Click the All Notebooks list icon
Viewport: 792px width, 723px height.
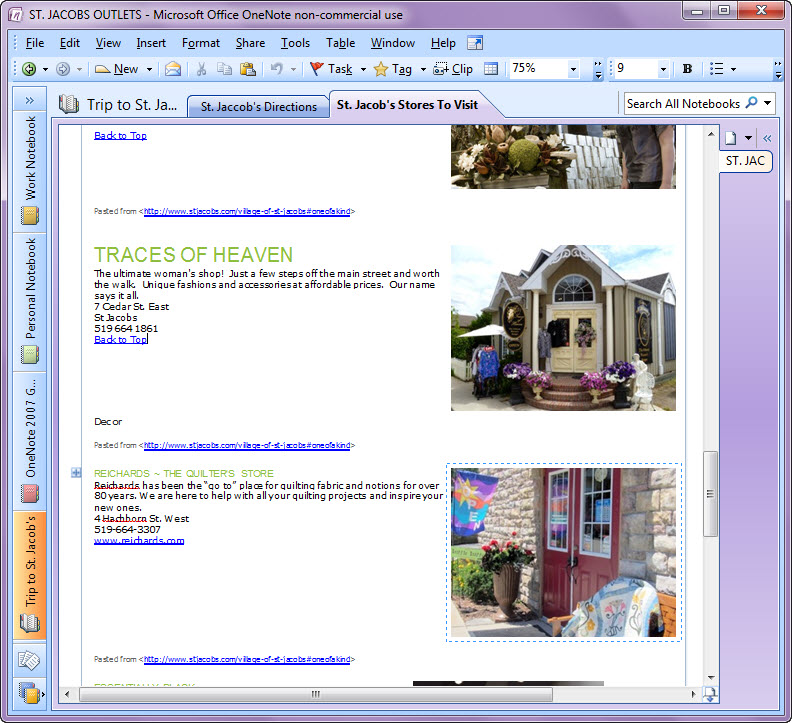[29, 692]
